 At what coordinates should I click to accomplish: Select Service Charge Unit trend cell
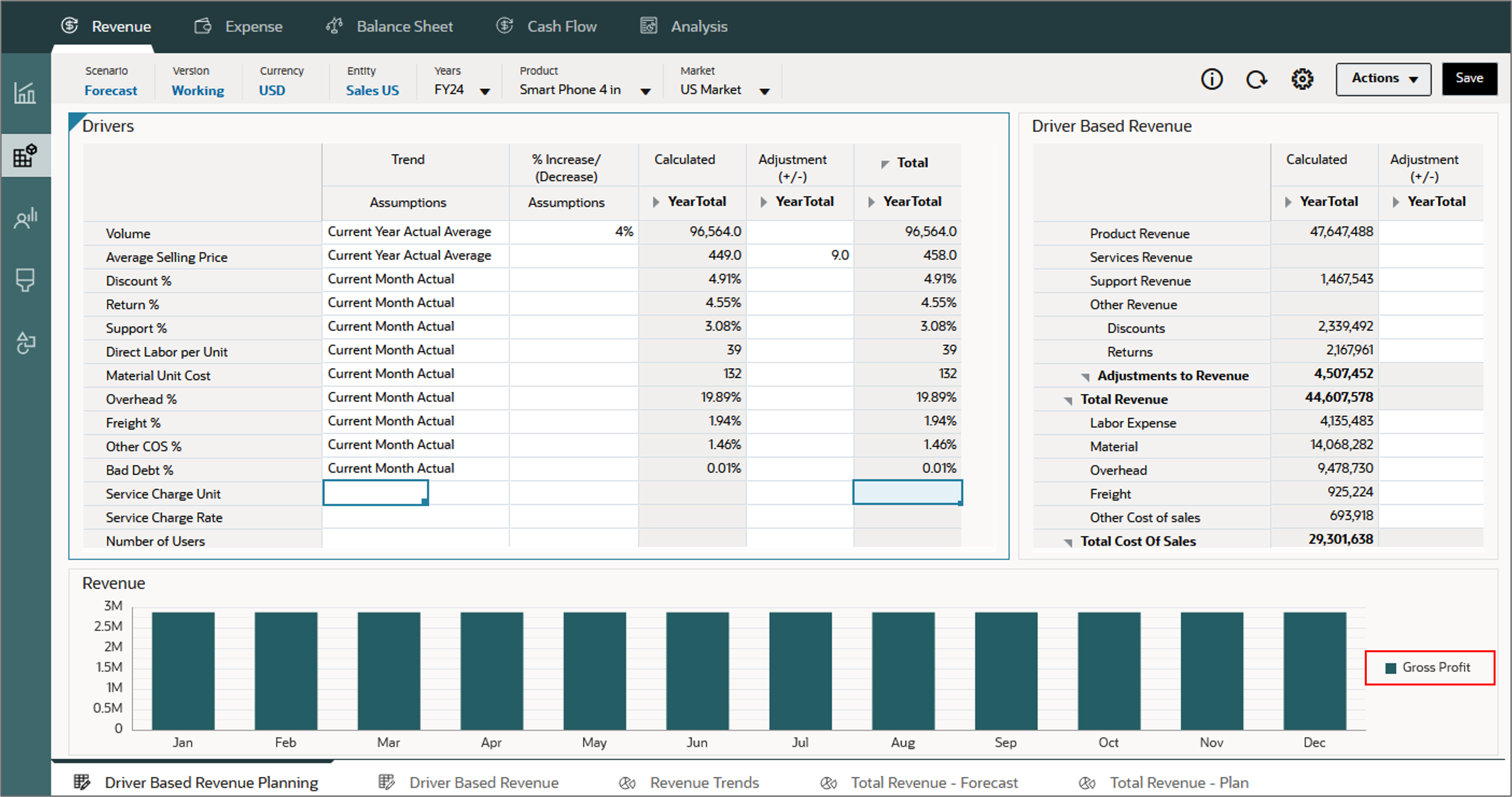(375, 493)
